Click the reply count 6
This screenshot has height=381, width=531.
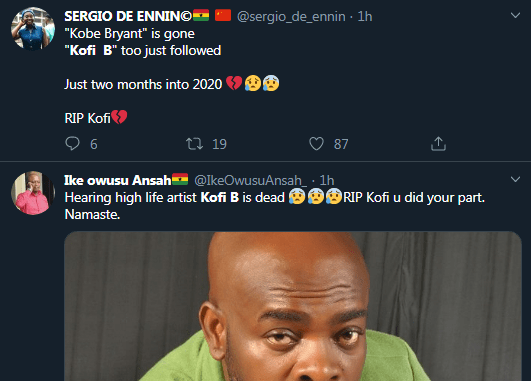click(94, 144)
